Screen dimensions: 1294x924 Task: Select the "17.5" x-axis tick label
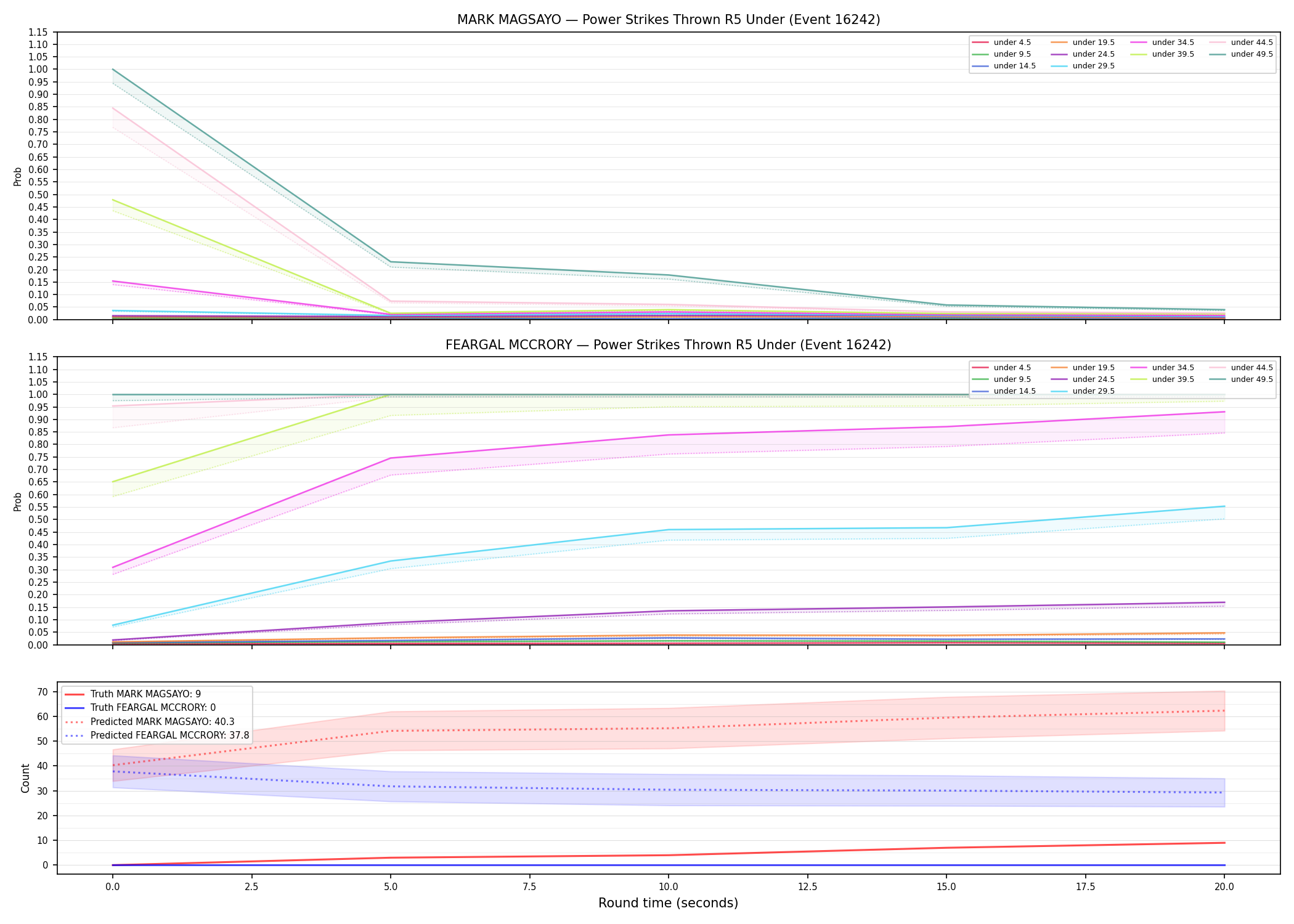[1085, 887]
